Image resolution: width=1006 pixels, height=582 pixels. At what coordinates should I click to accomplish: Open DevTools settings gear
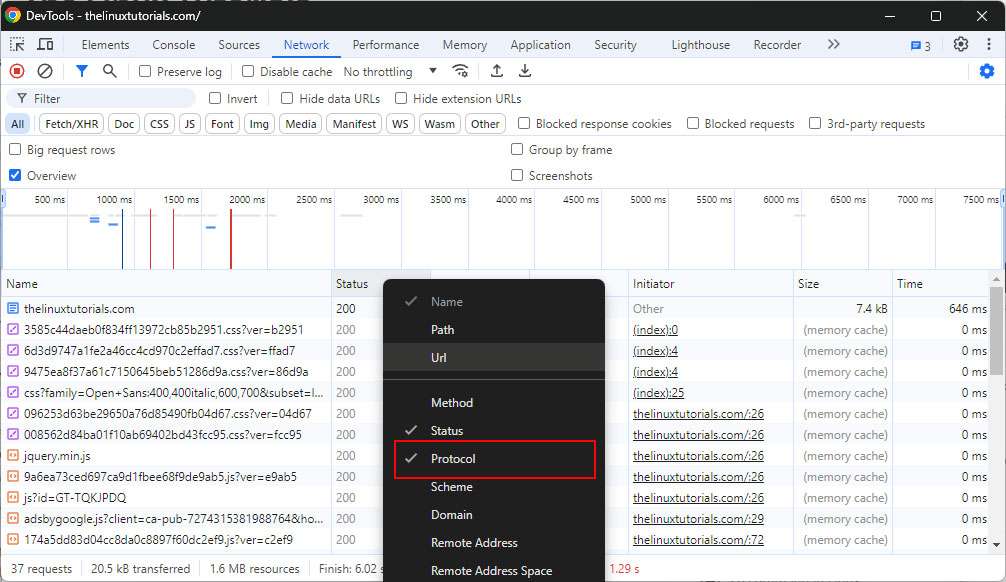(960, 44)
